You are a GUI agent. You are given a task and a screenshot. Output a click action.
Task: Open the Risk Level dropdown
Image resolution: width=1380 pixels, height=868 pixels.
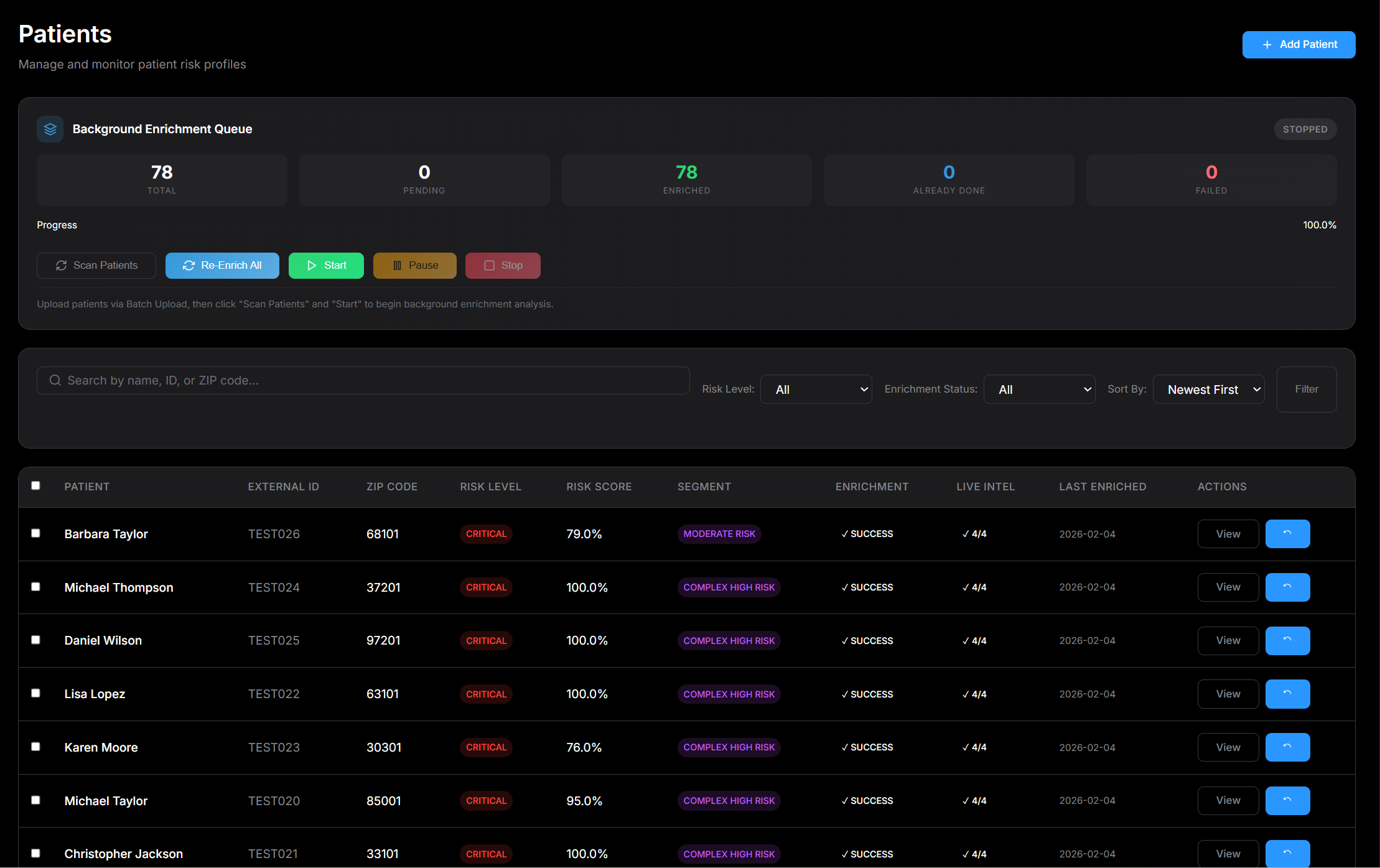pos(816,390)
